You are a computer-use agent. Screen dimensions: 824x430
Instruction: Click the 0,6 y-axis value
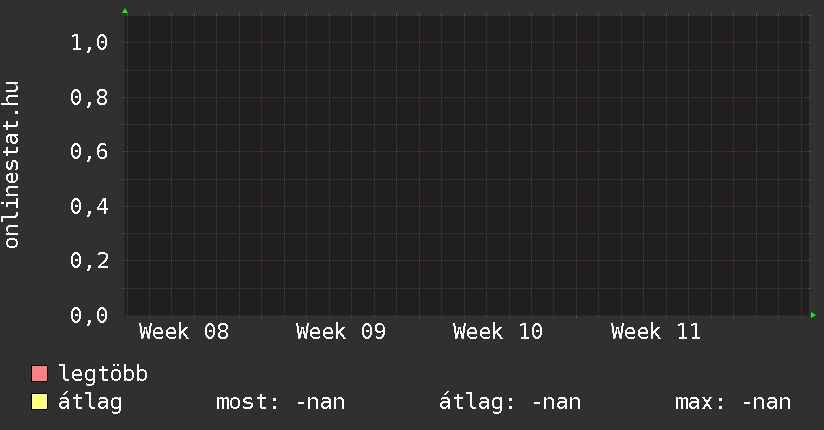89,152
